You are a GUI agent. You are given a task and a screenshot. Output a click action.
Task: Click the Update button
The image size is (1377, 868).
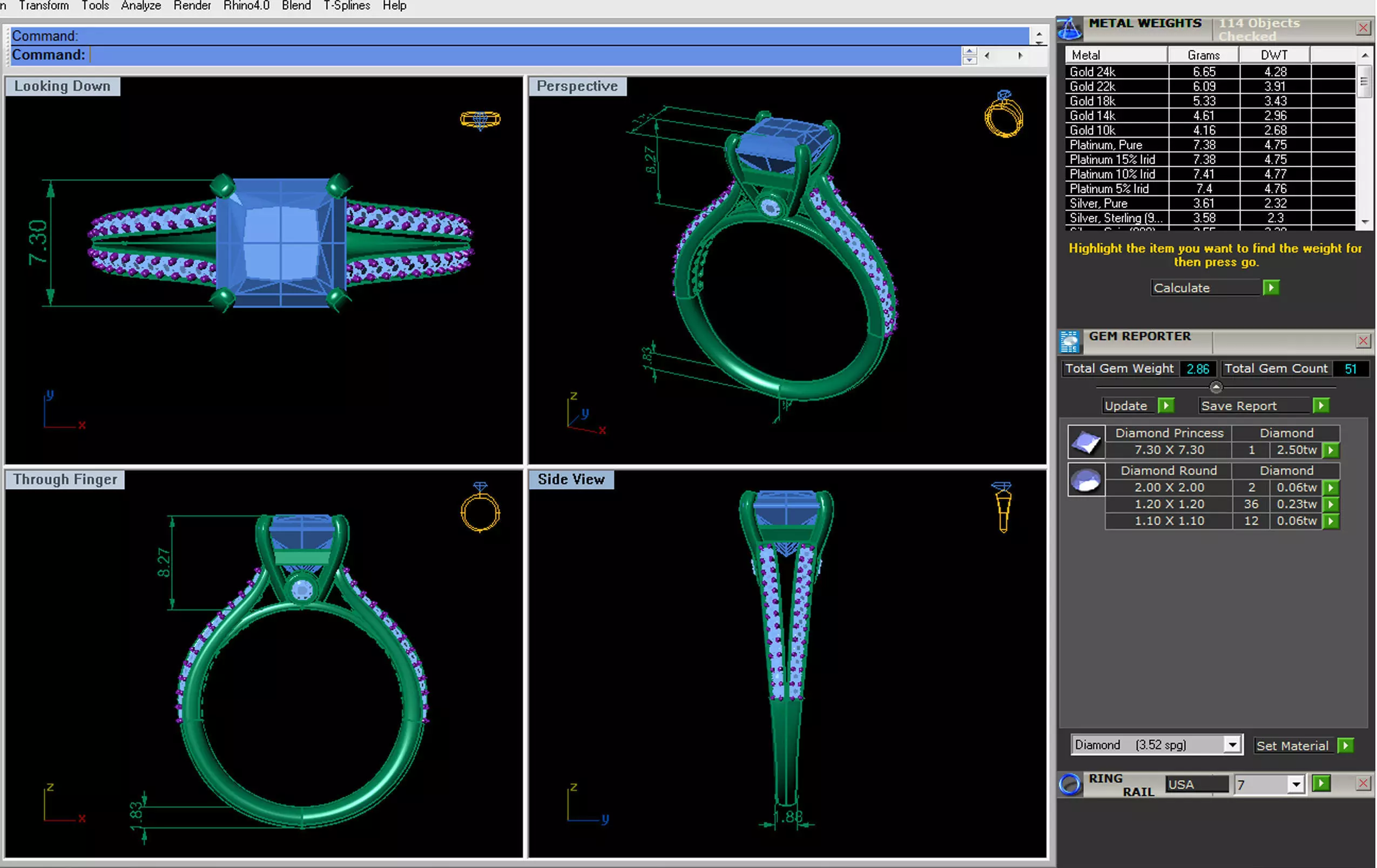tap(1129, 405)
